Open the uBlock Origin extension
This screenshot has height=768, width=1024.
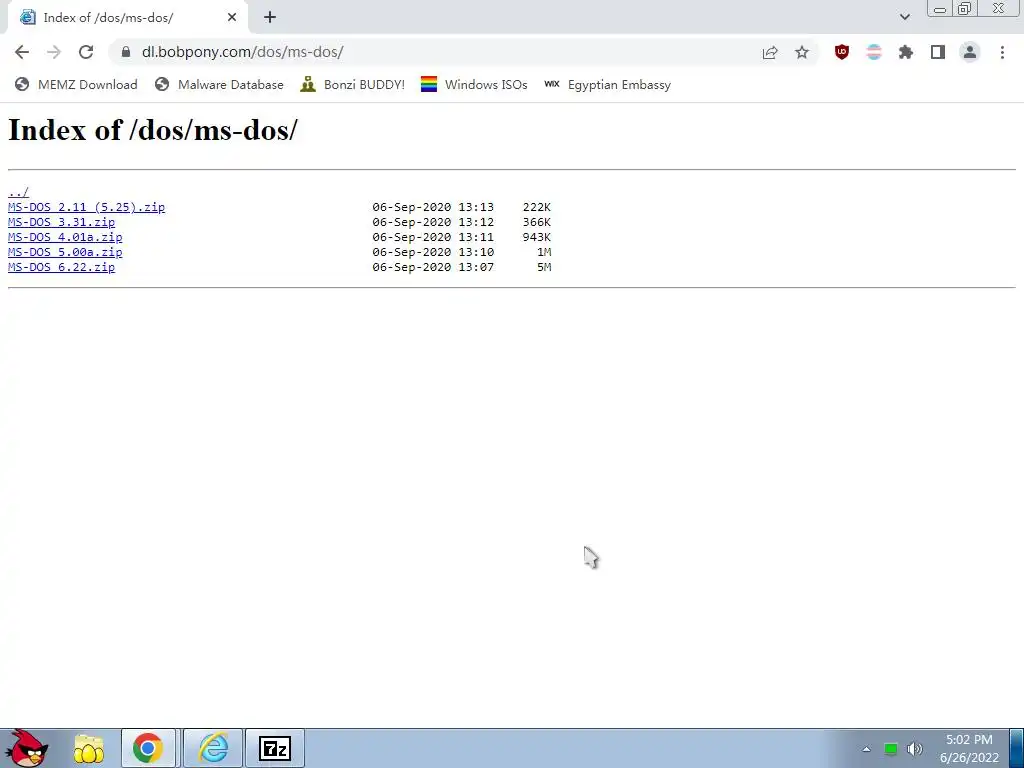[842, 52]
